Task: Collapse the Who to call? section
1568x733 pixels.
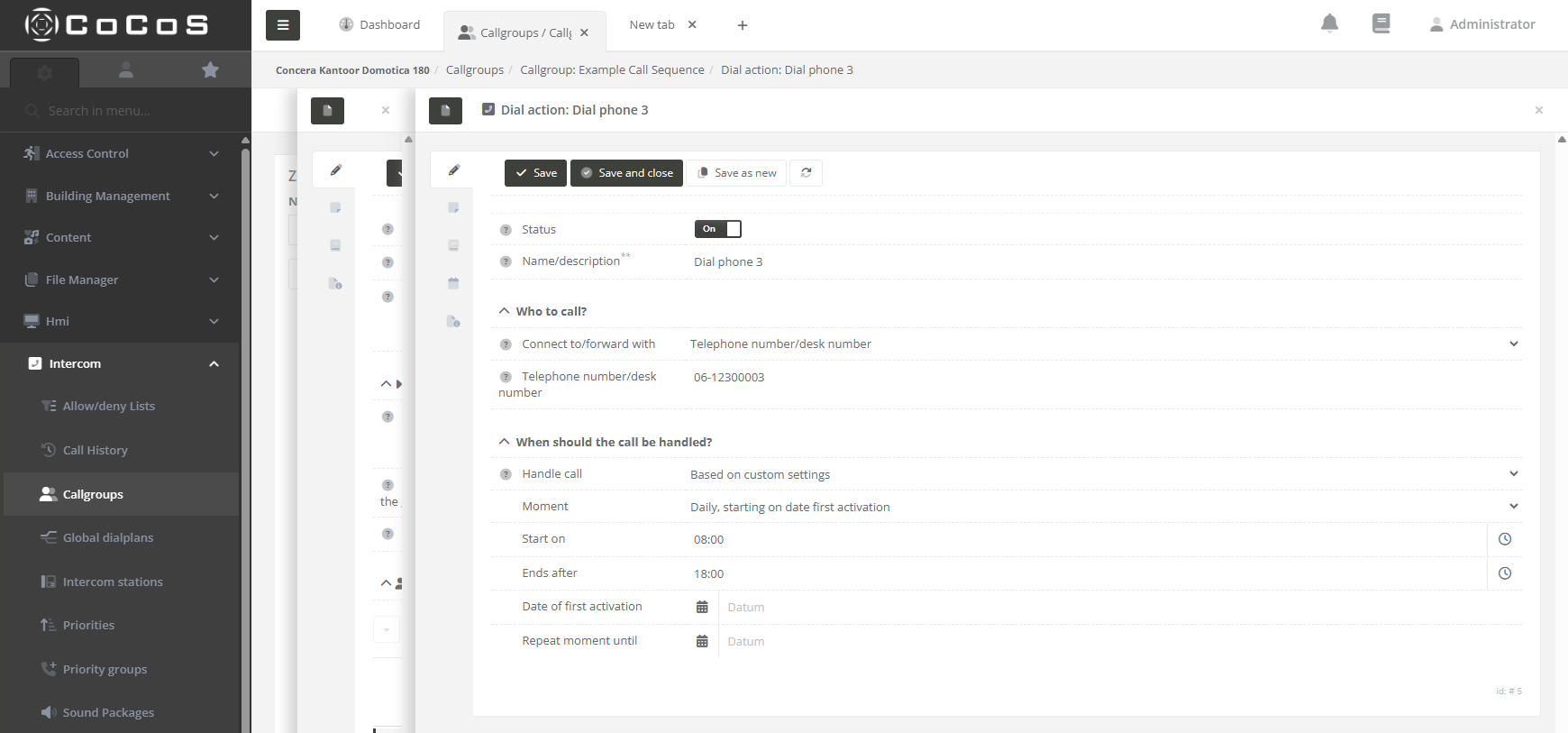Action: tap(505, 311)
